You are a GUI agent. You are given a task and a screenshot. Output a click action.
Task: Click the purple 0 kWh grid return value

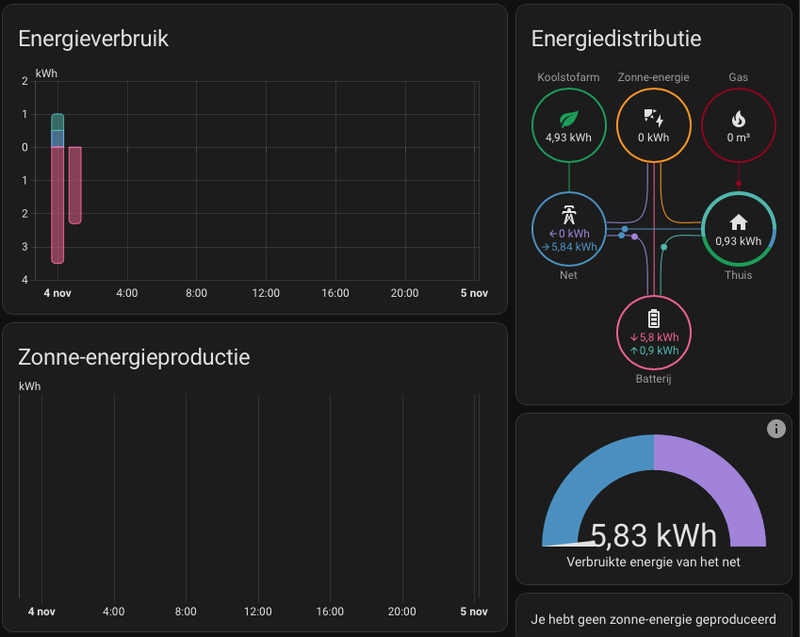click(x=569, y=234)
